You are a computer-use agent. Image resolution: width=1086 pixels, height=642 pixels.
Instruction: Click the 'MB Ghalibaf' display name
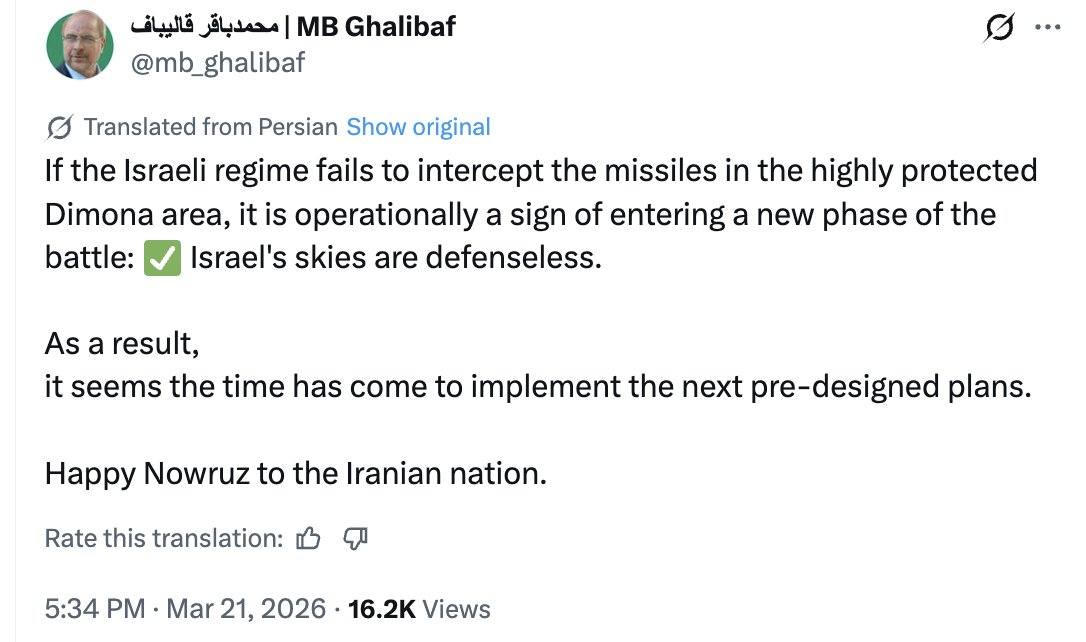(x=376, y=26)
